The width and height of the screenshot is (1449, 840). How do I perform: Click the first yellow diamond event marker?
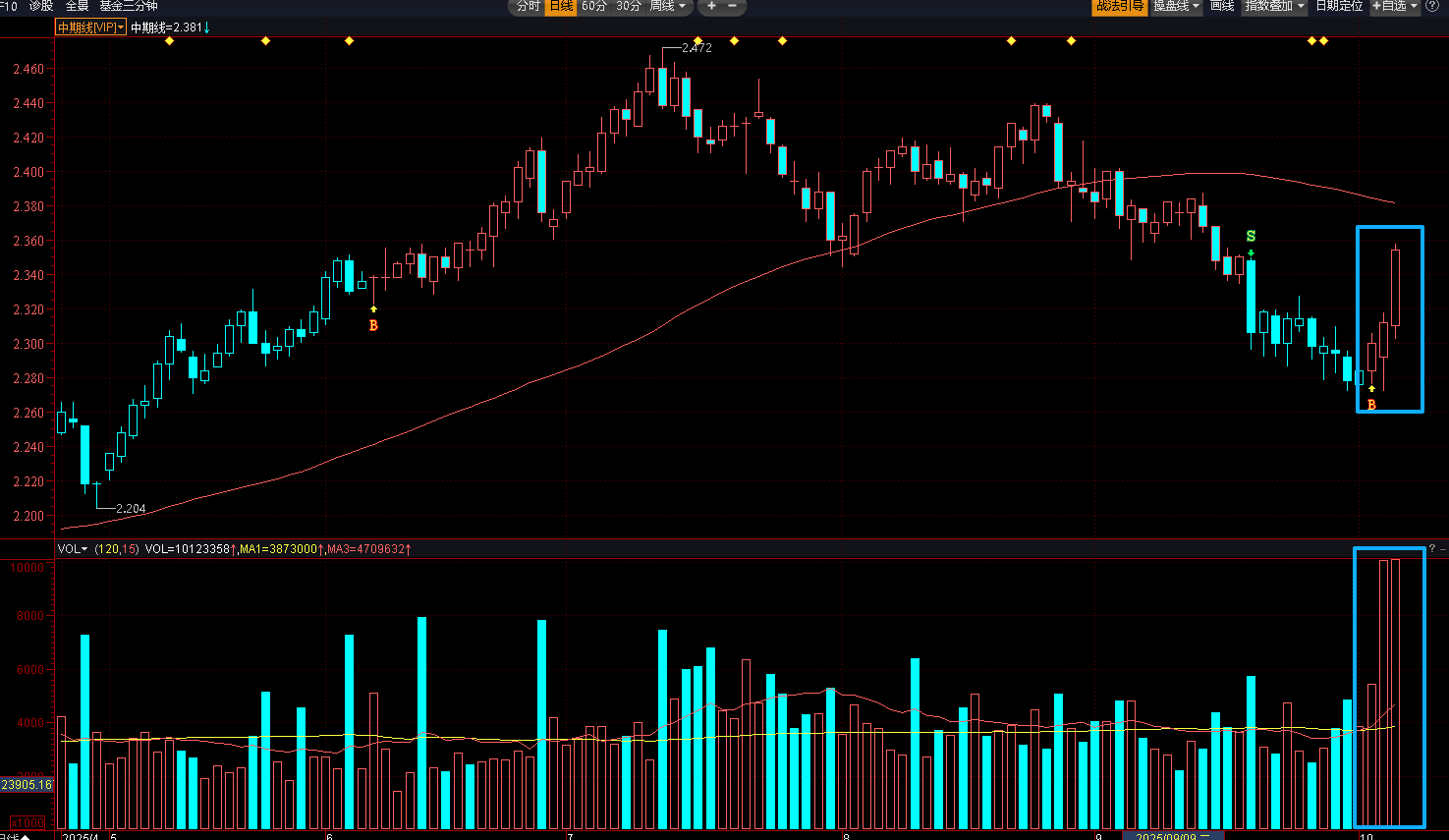170,41
